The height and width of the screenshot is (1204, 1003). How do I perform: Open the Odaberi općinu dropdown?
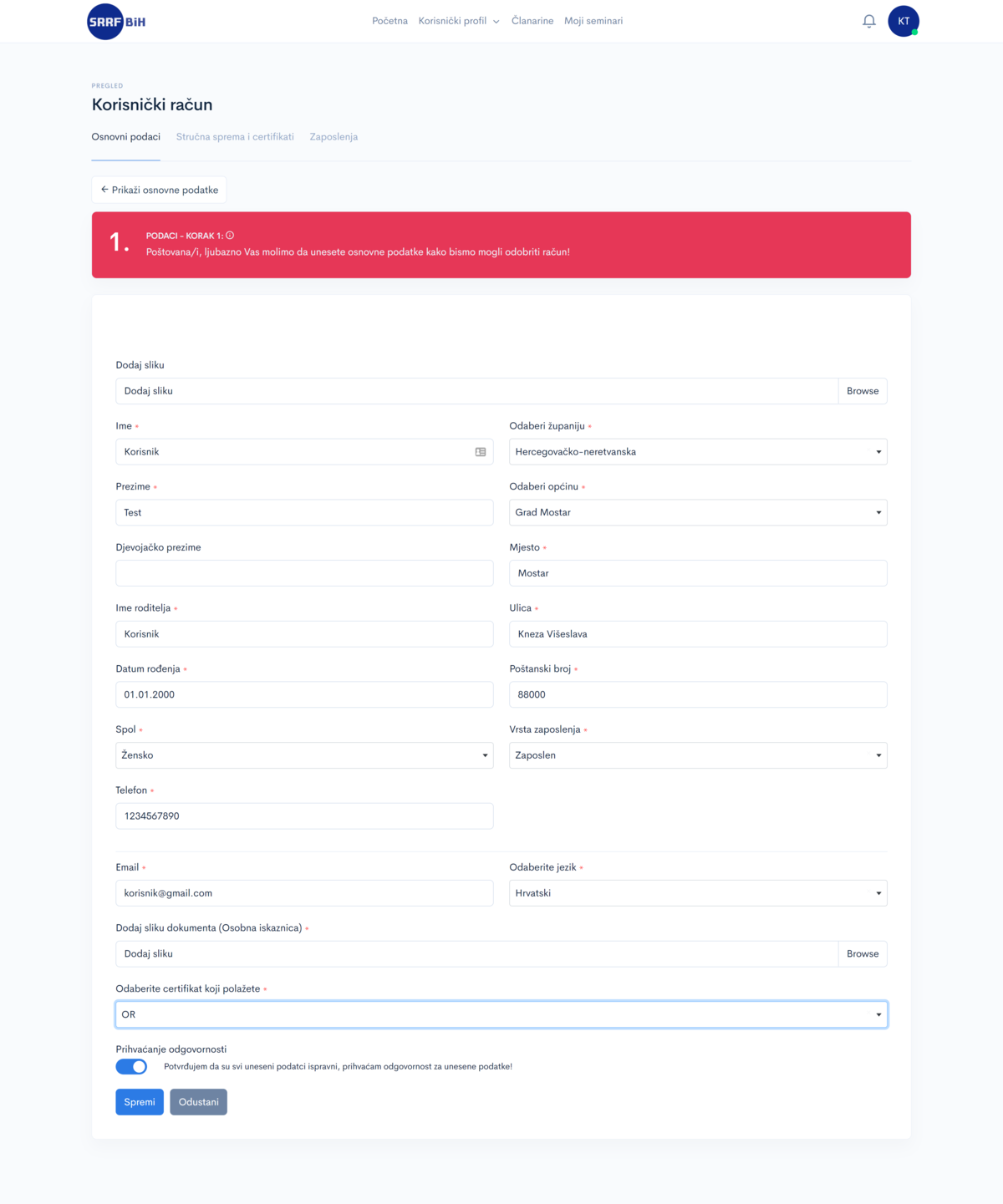[x=698, y=512]
